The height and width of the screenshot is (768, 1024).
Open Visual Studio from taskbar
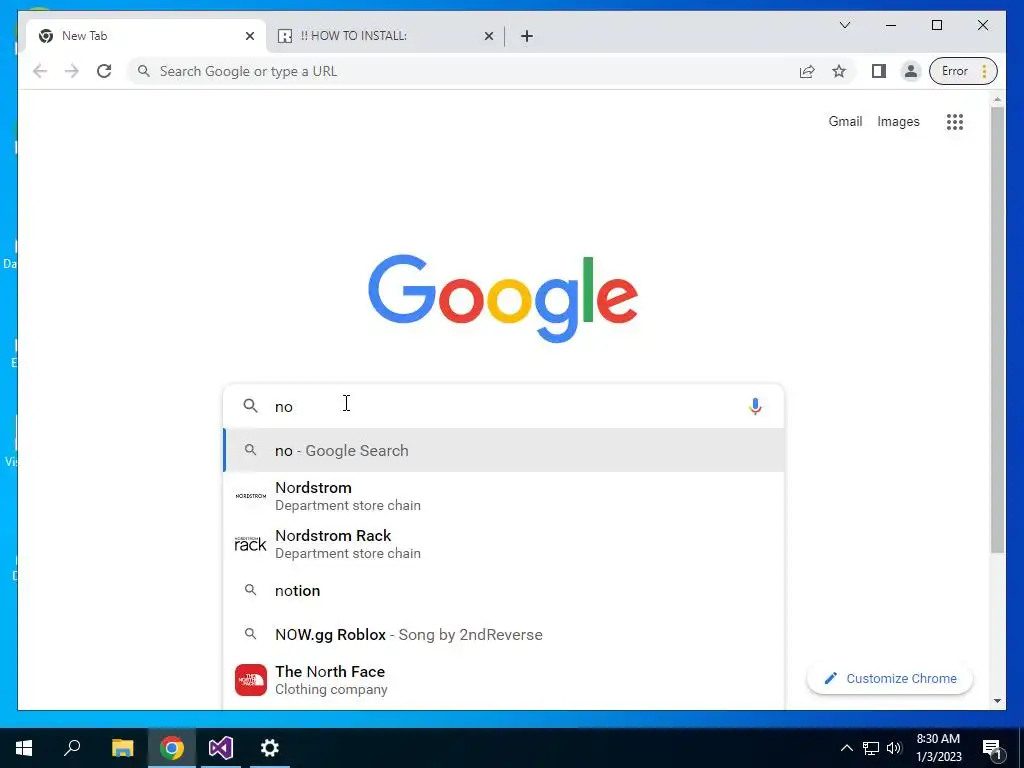coord(221,748)
